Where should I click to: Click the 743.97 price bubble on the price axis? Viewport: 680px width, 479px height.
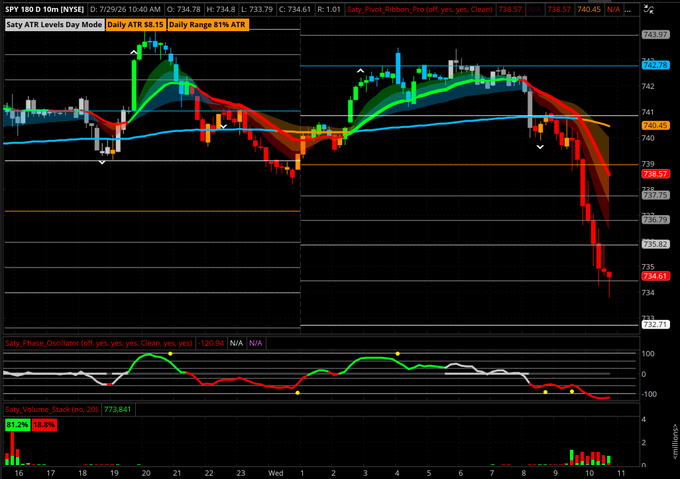click(x=655, y=35)
